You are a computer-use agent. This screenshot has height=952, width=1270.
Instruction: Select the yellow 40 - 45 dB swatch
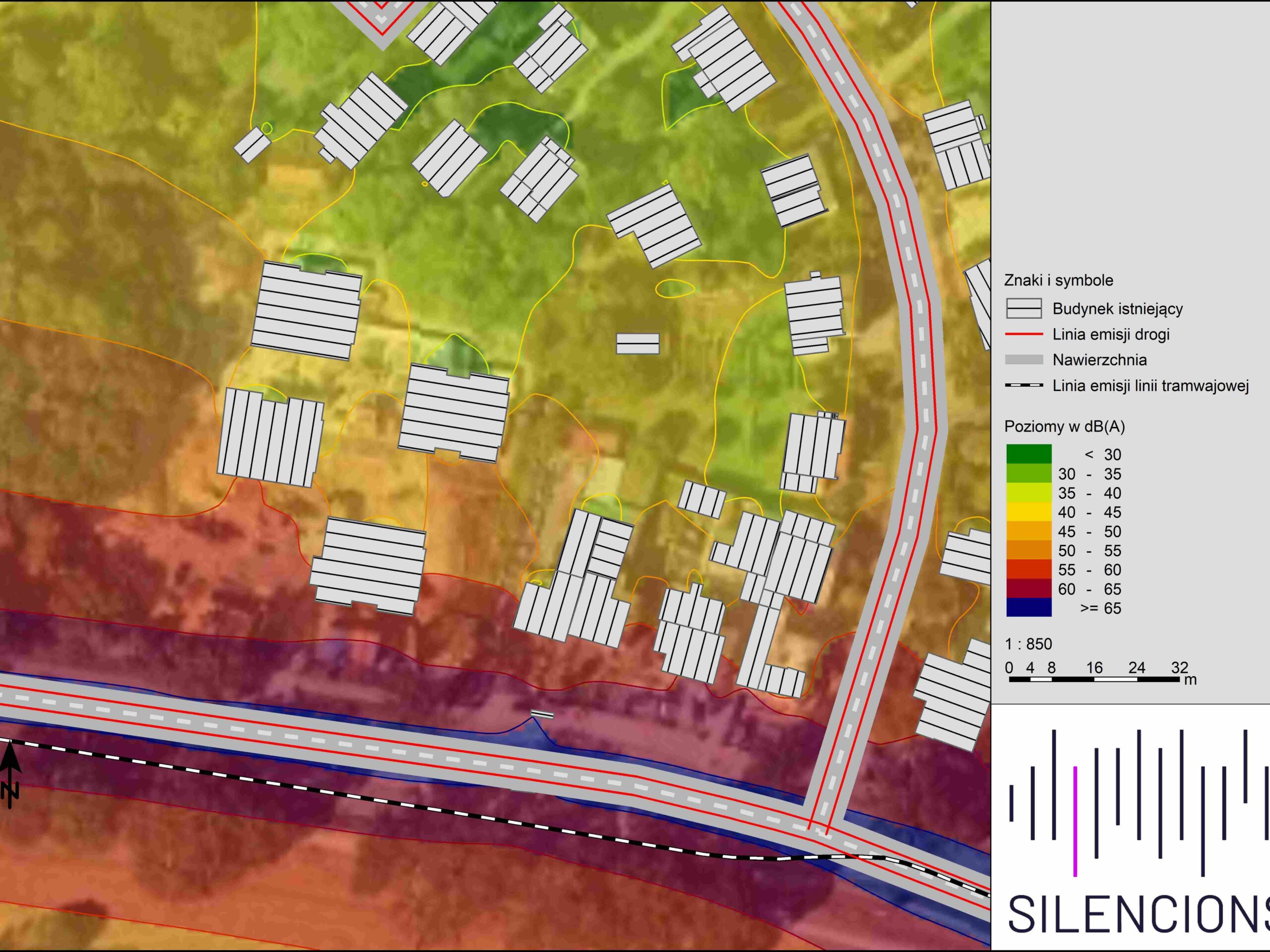(1028, 512)
